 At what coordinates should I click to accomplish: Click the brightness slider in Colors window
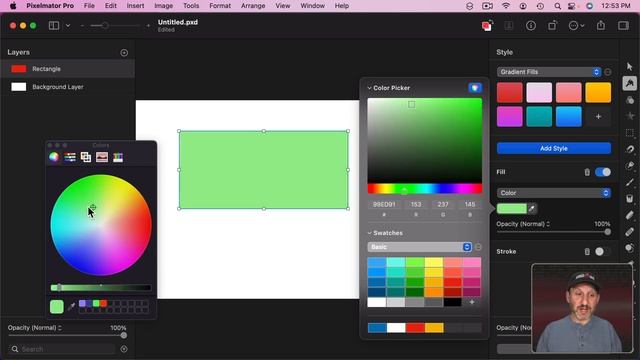[101, 288]
